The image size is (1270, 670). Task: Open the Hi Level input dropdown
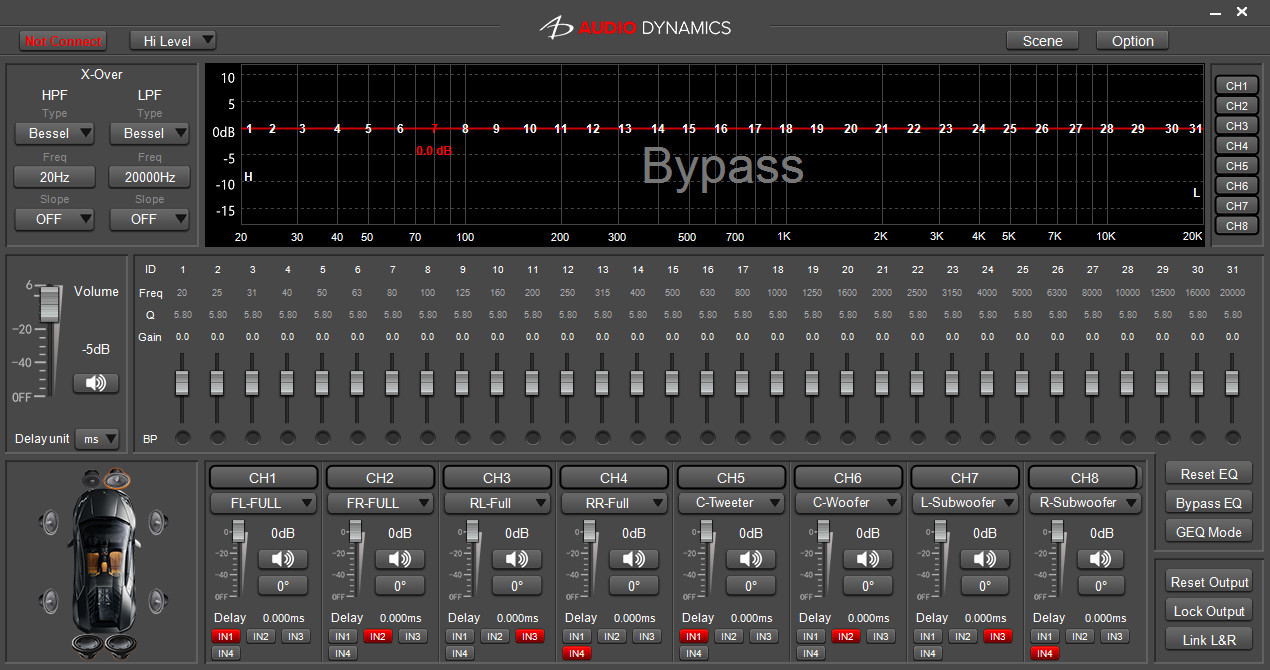point(173,41)
